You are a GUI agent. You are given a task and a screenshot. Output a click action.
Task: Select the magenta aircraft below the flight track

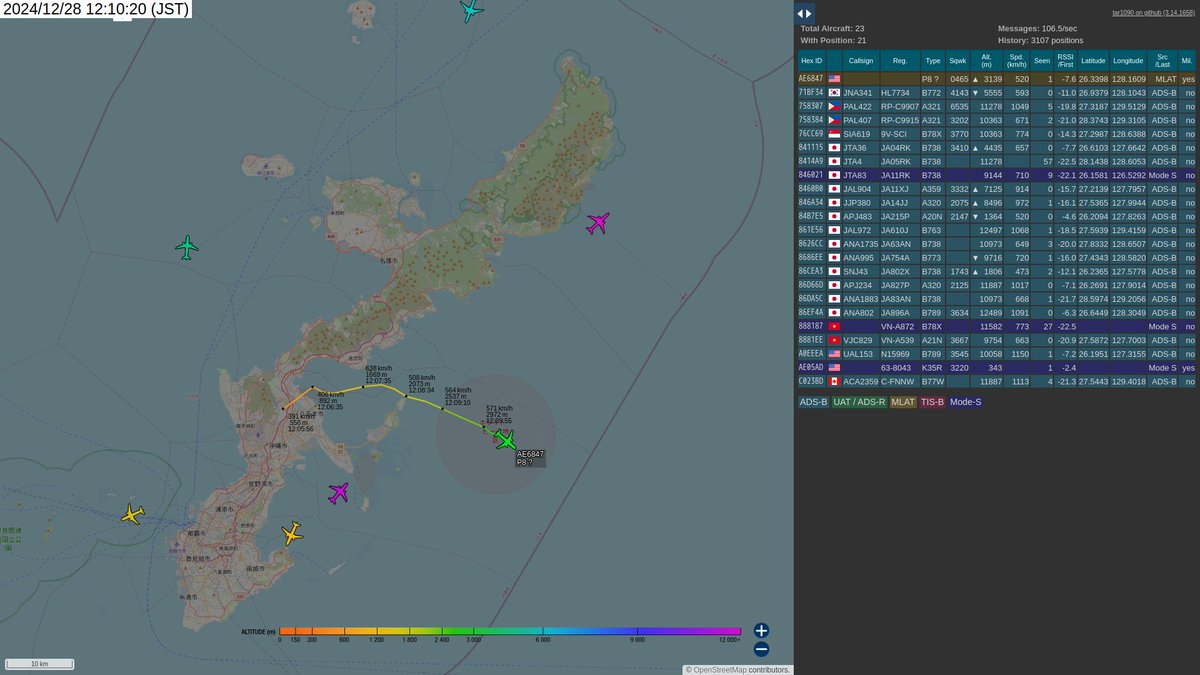click(x=339, y=492)
